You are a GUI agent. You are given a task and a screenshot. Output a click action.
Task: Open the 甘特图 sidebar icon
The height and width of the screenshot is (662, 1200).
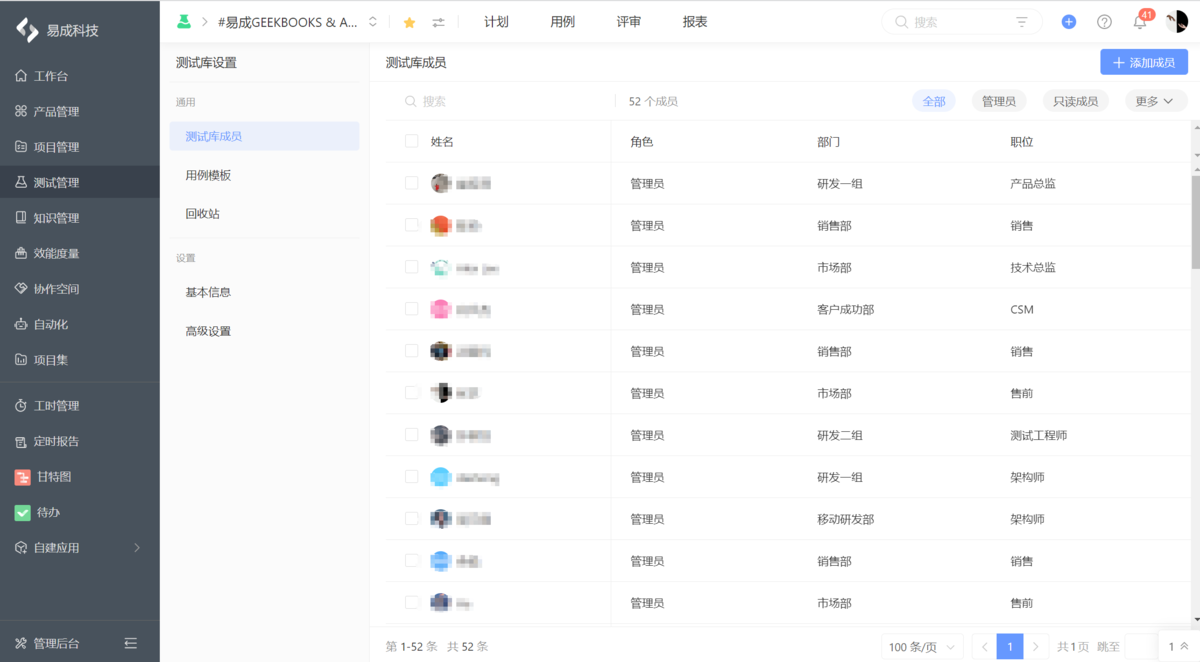click(22, 477)
